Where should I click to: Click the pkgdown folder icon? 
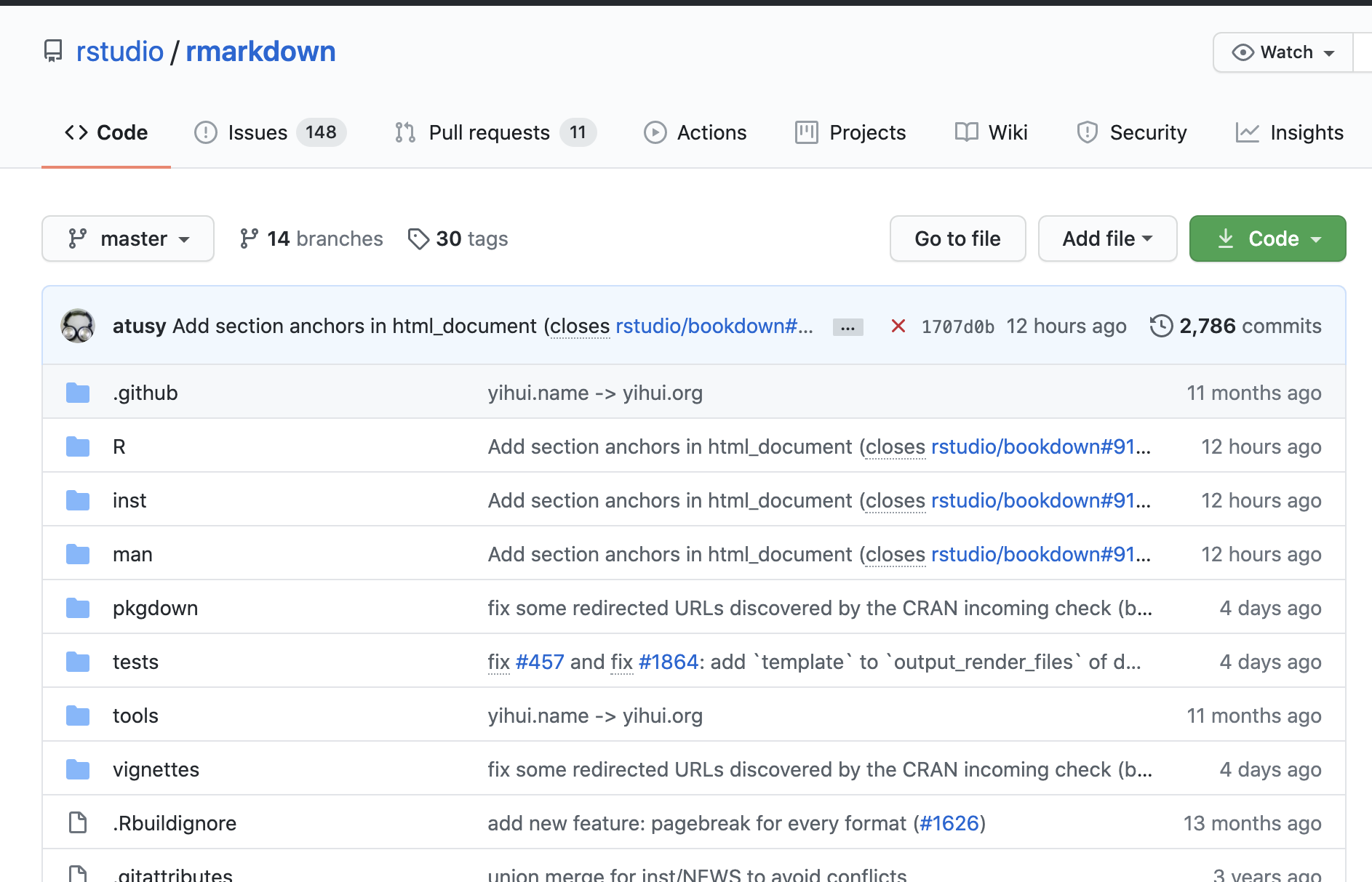[x=78, y=608]
